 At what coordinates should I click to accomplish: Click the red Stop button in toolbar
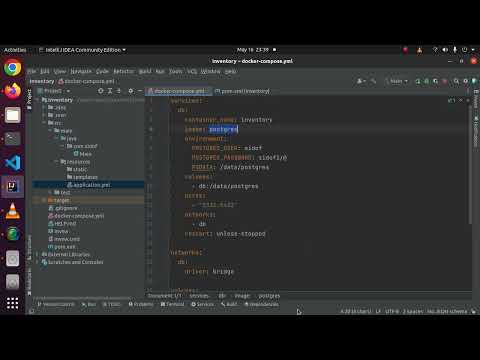(444, 81)
